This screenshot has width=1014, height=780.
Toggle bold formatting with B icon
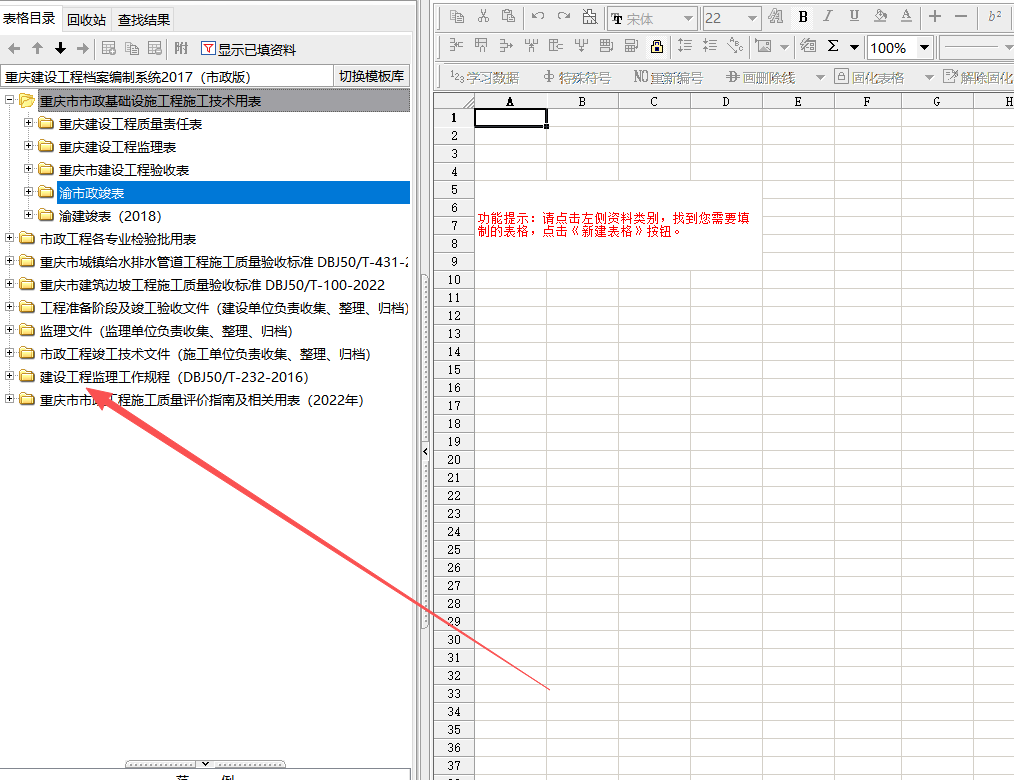(803, 17)
